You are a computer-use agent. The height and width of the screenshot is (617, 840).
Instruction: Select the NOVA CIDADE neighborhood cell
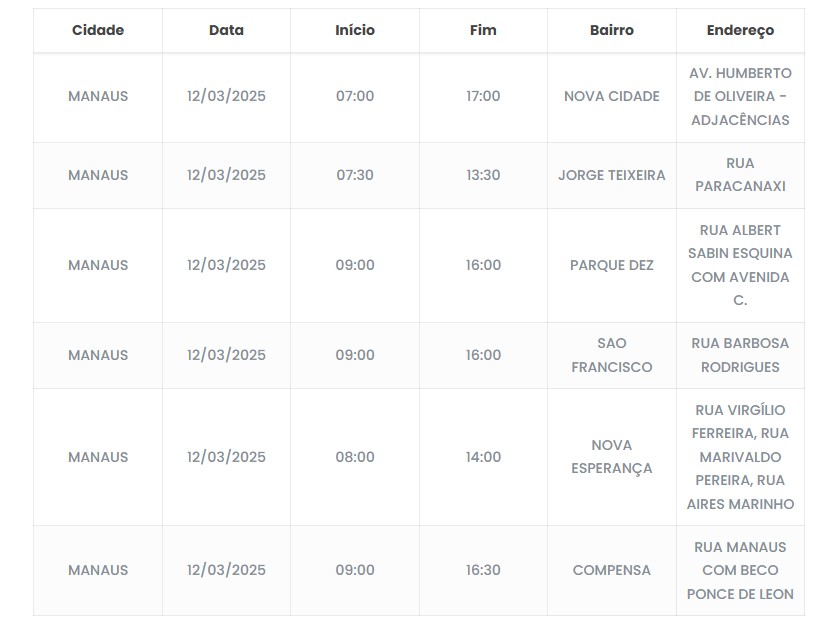click(x=611, y=96)
